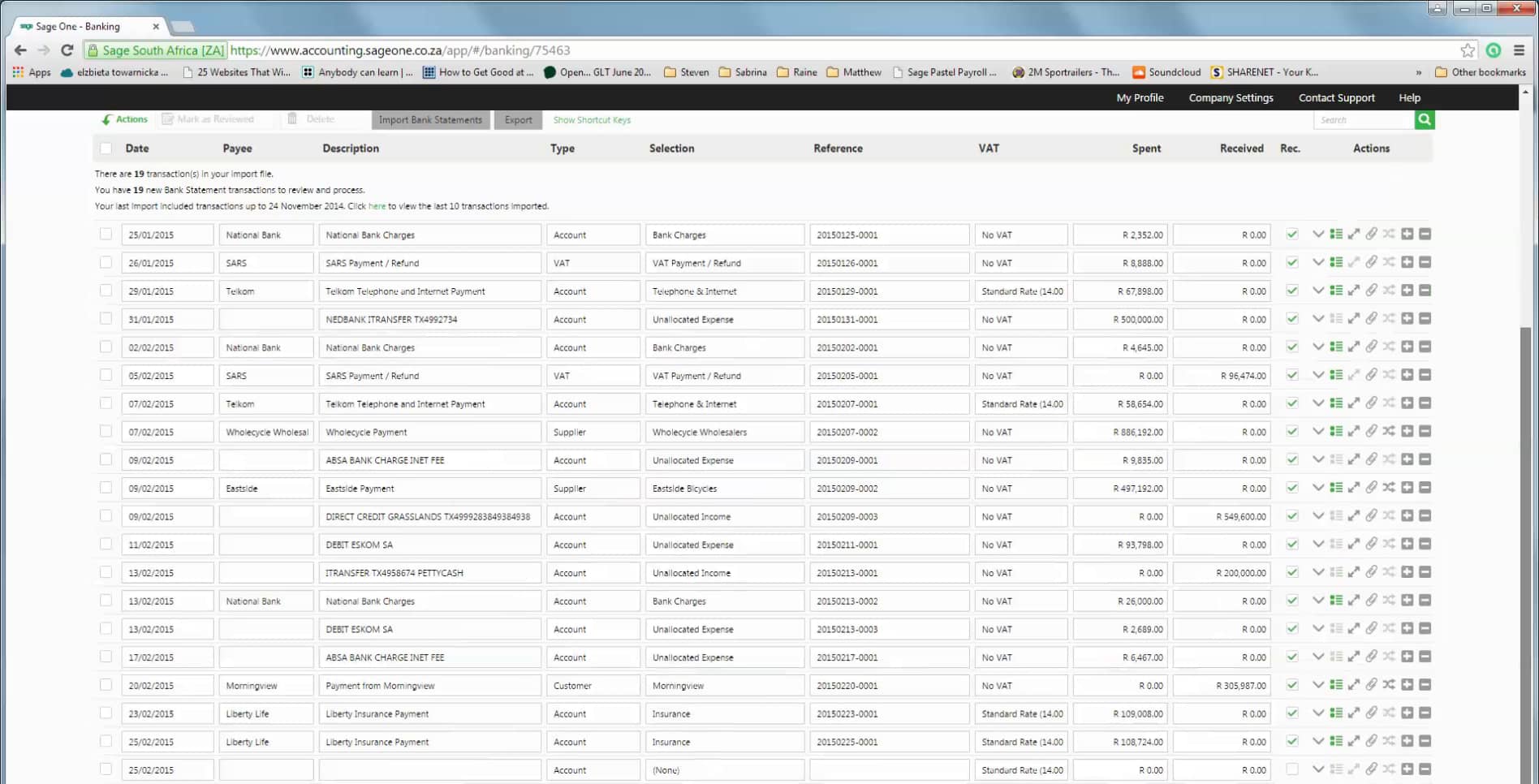
Task: Open the VAT dropdown showing Standard Rate (14.00)
Action: pyautogui.click(x=1021, y=291)
